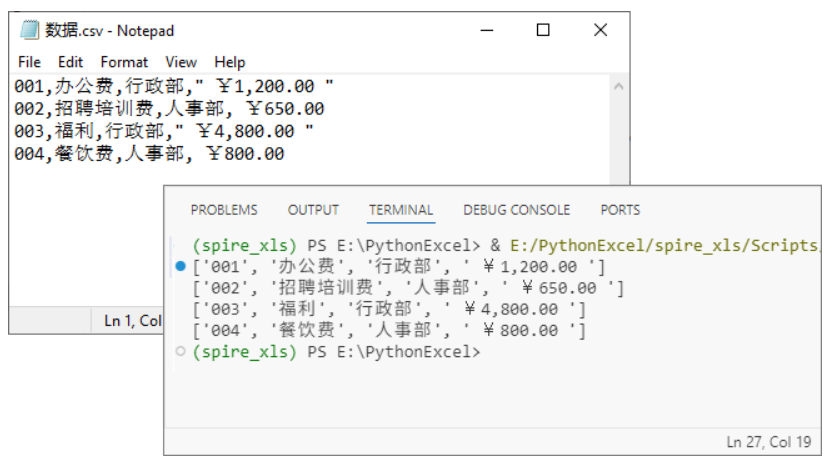The image size is (832, 462).
Task: Open the View menu
Action: [x=181, y=62]
